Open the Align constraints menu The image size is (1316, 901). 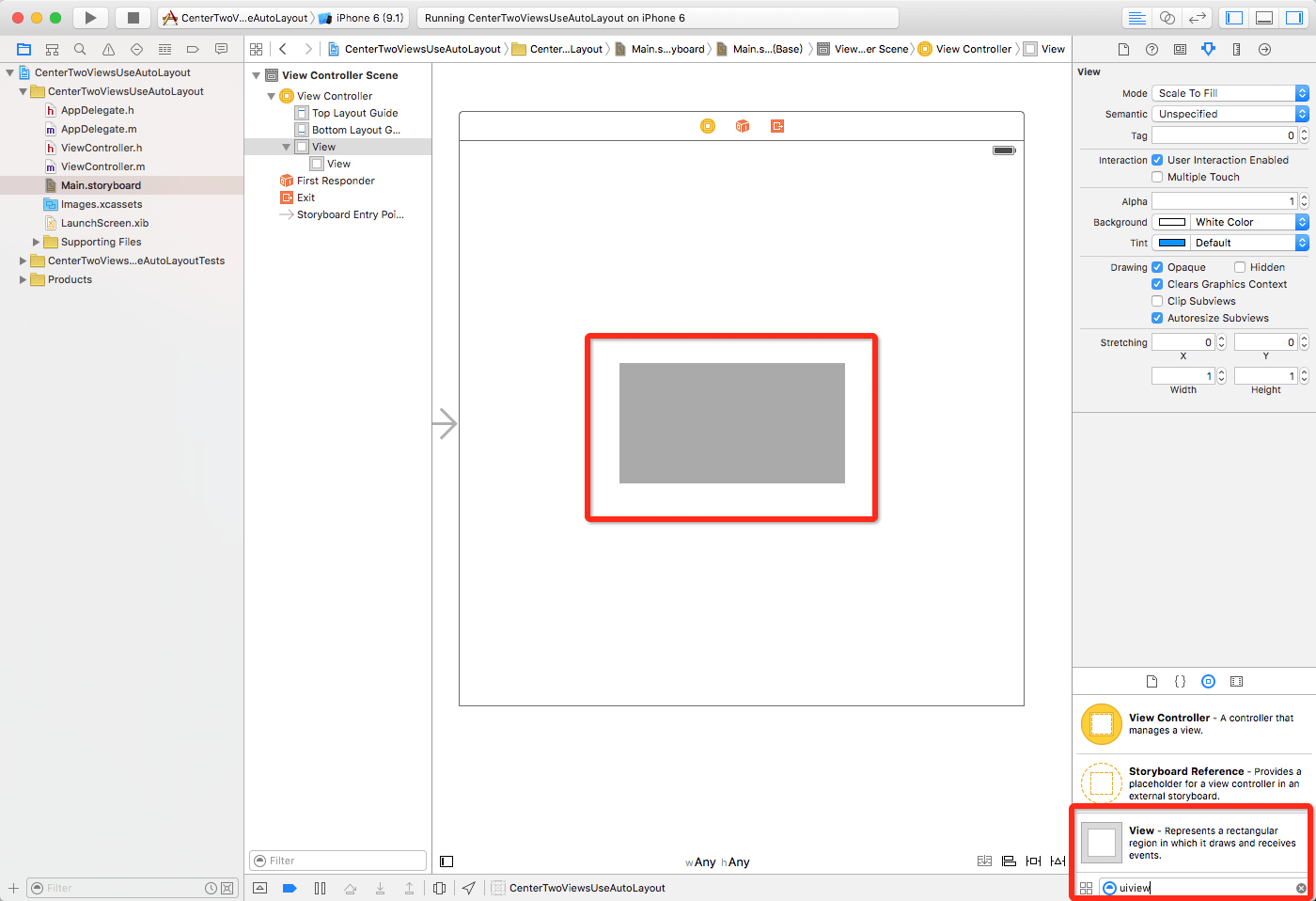click(1009, 861)
